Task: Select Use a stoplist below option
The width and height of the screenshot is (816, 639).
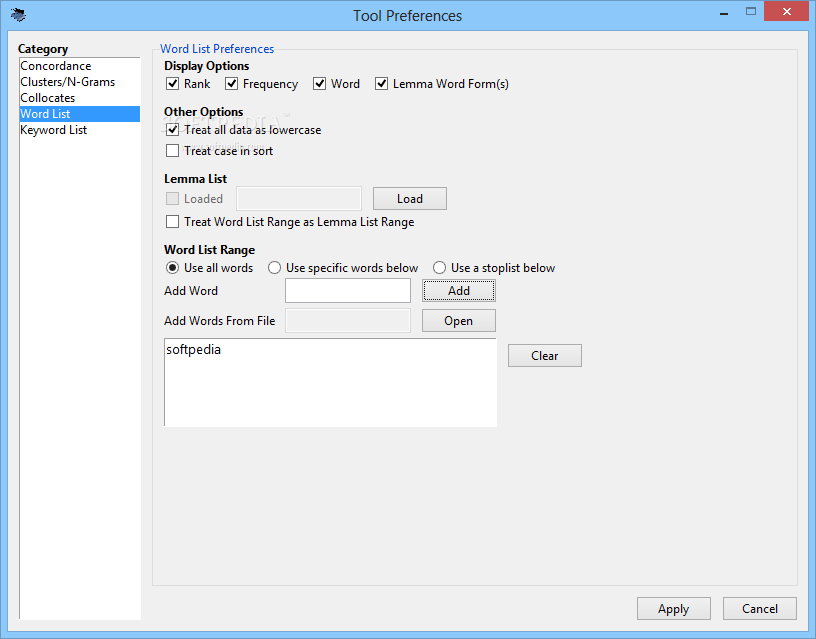Action: click(439, 267)
